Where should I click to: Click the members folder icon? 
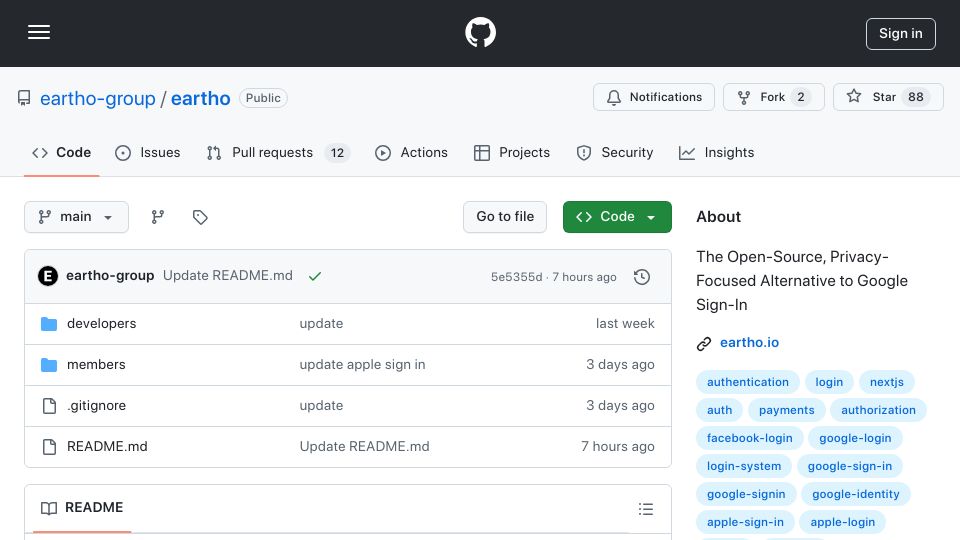[x=49, y=365]
